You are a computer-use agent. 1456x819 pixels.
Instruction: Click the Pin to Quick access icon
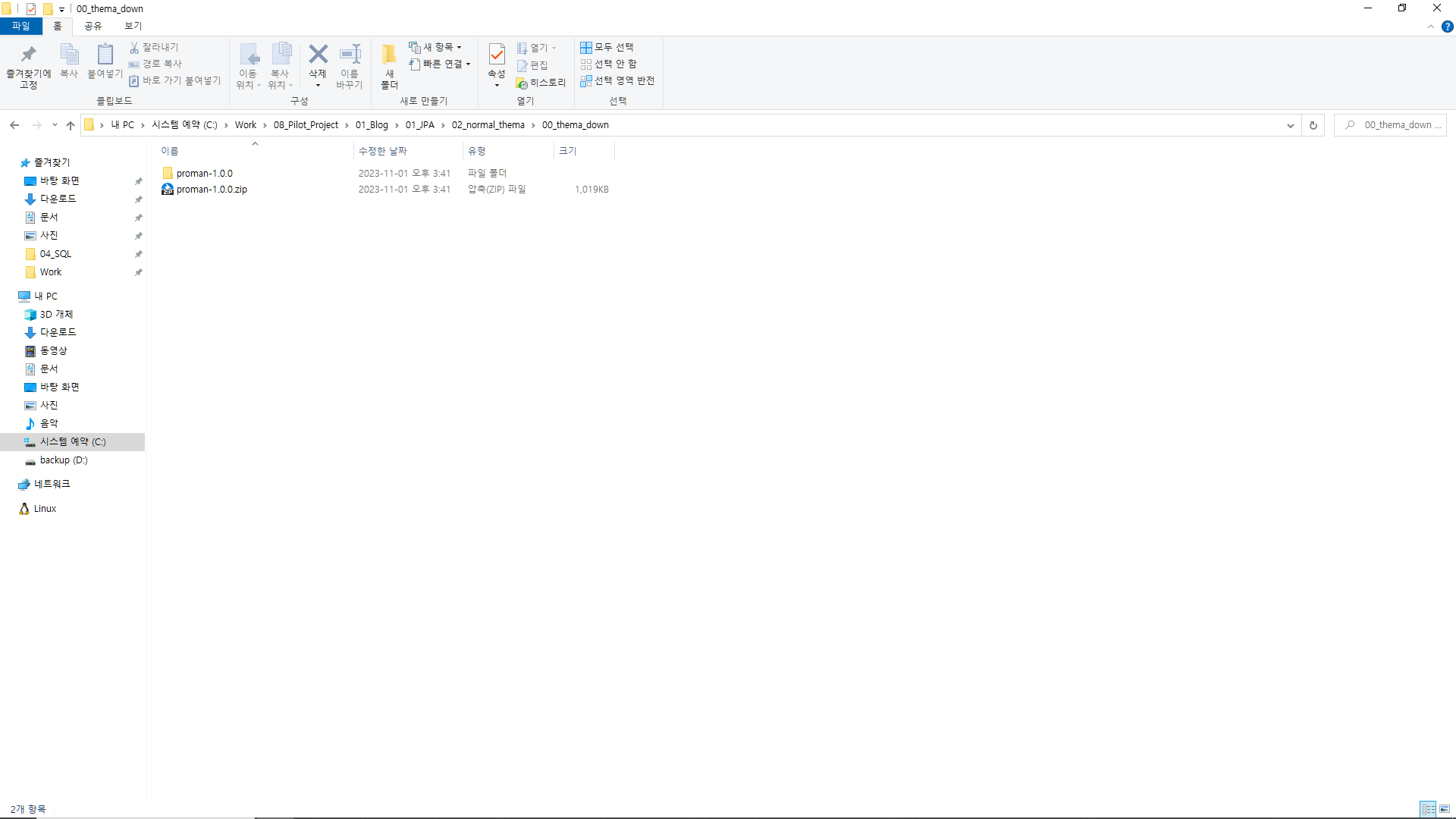pos(29,55)
